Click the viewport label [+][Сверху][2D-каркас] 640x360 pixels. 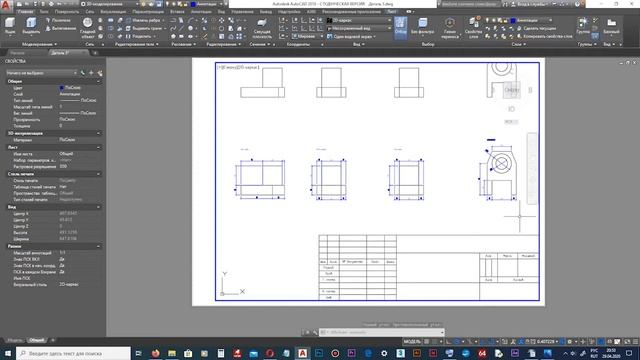(239, 67)
